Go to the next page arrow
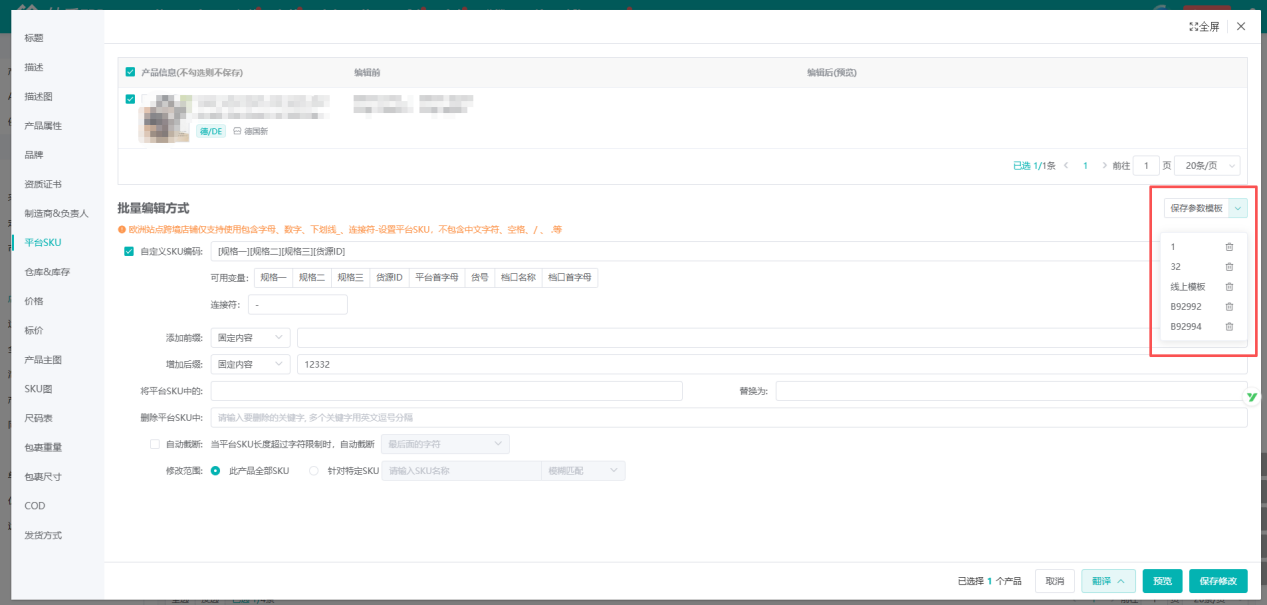This screenshot has height=605, width=1267. point(1104,165)
